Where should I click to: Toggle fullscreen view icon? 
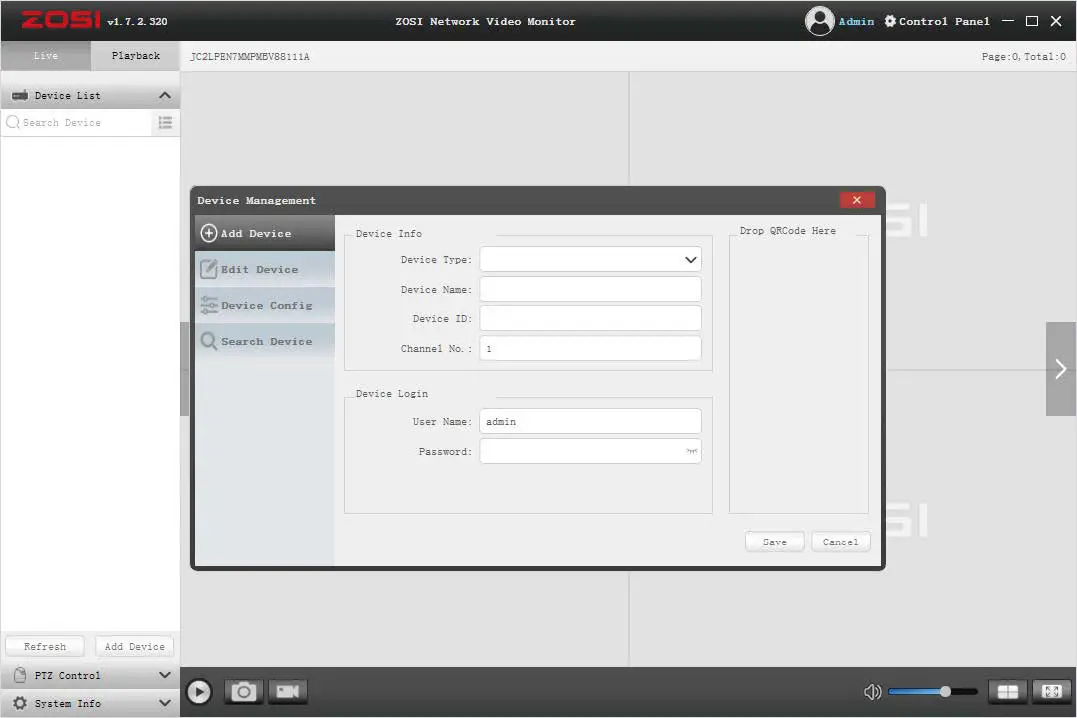[1052, 692]
